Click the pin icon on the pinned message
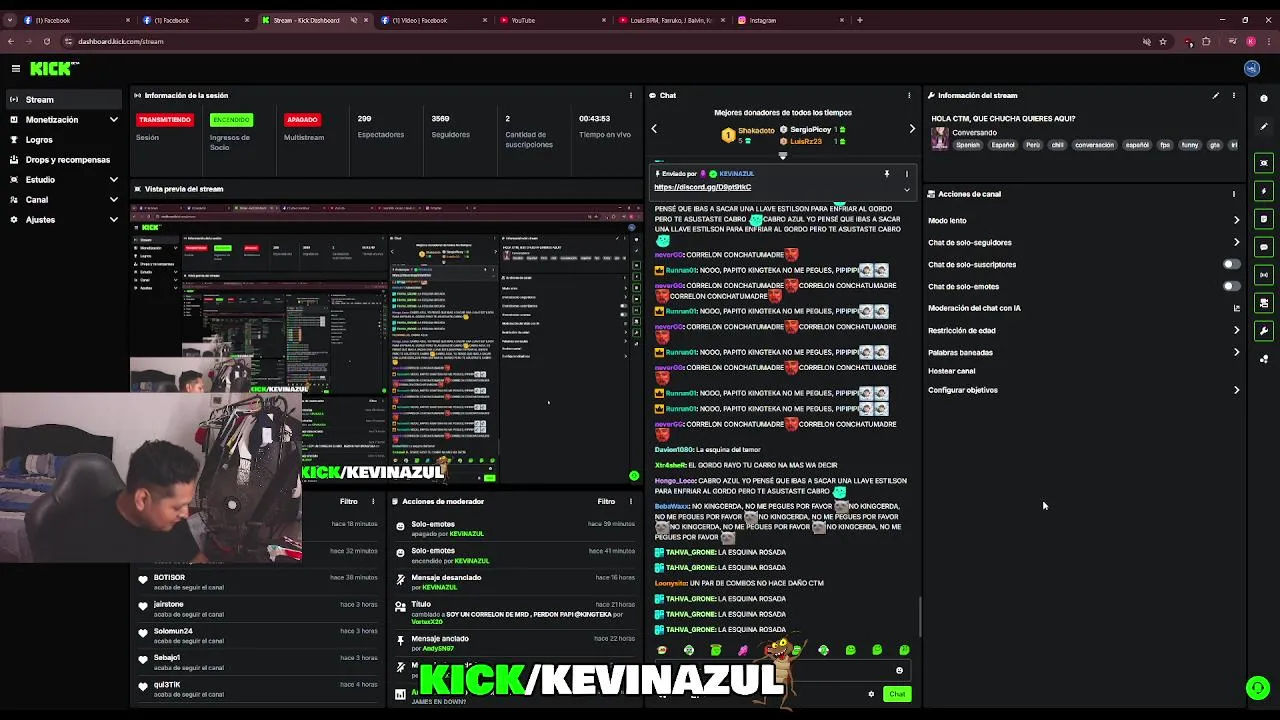1280x720 pixels. point(886,174)
